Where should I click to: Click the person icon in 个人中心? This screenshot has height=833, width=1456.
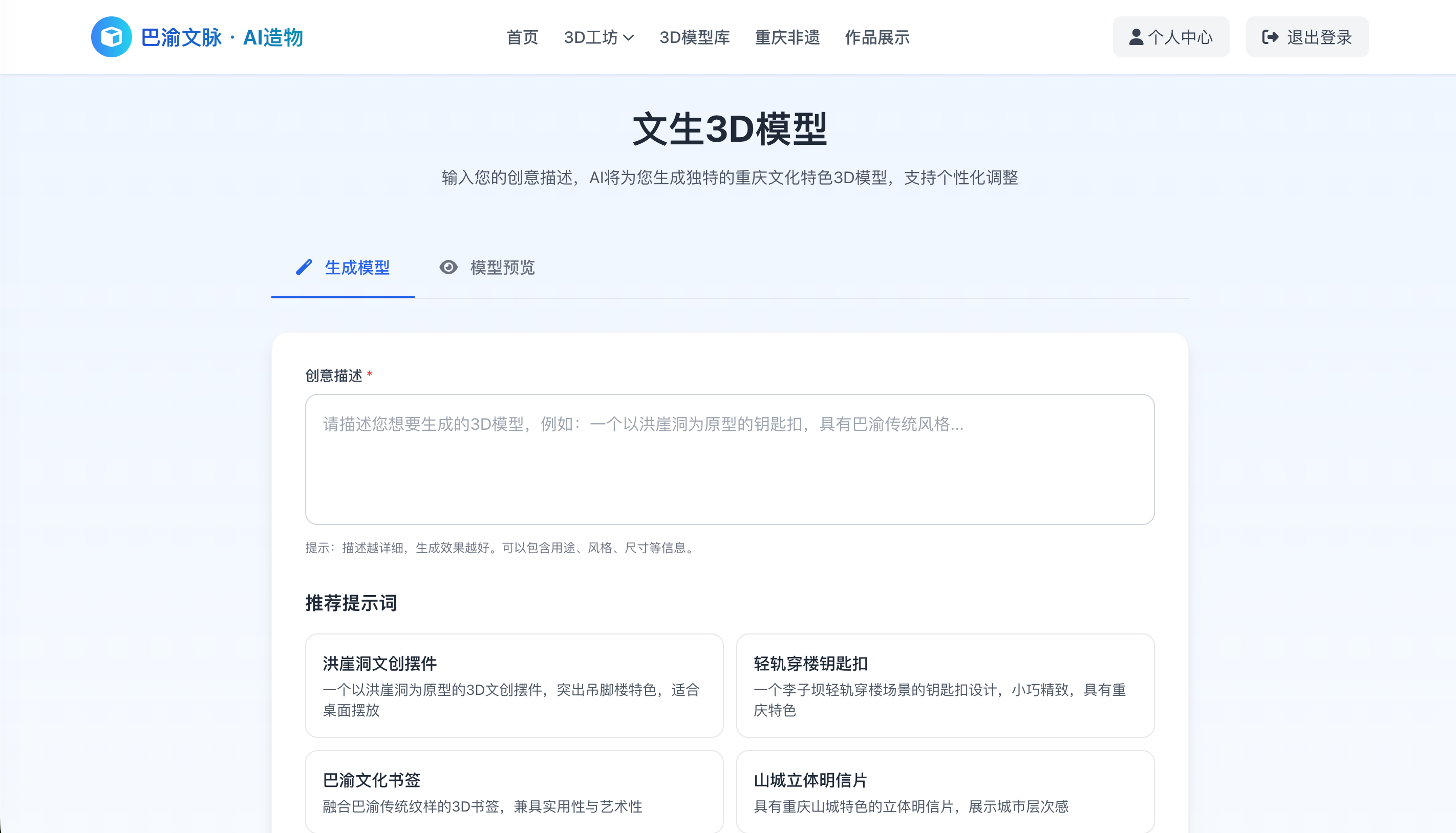click(1136, 37)
